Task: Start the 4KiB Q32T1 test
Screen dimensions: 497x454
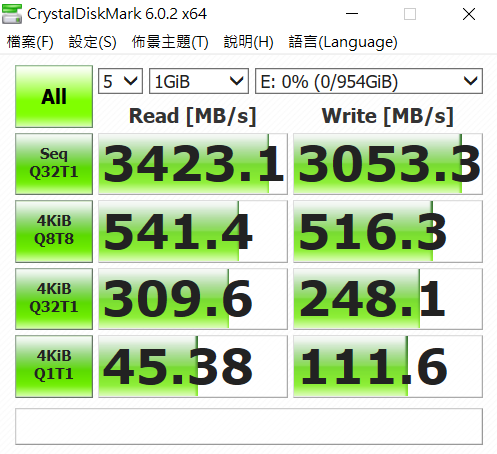Action: pos(54,299)
